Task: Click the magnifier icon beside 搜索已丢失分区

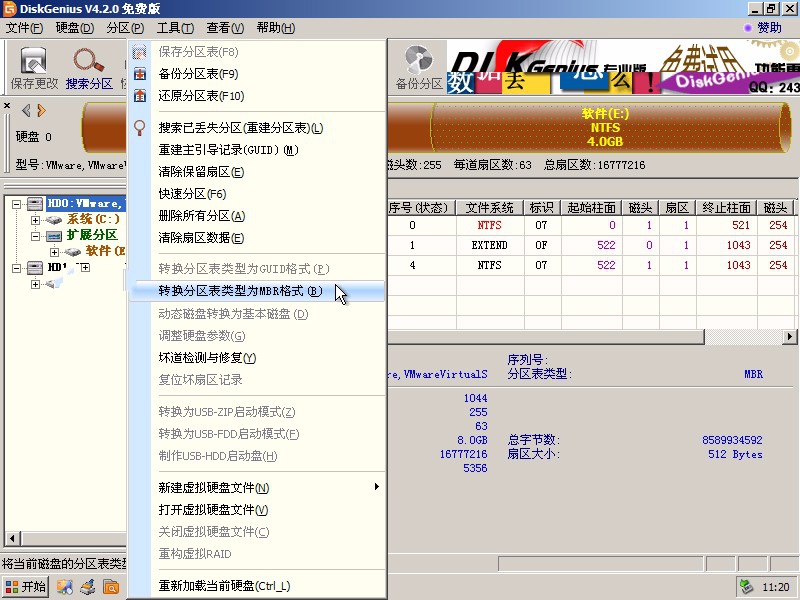Action: click(x=140, y=126)
